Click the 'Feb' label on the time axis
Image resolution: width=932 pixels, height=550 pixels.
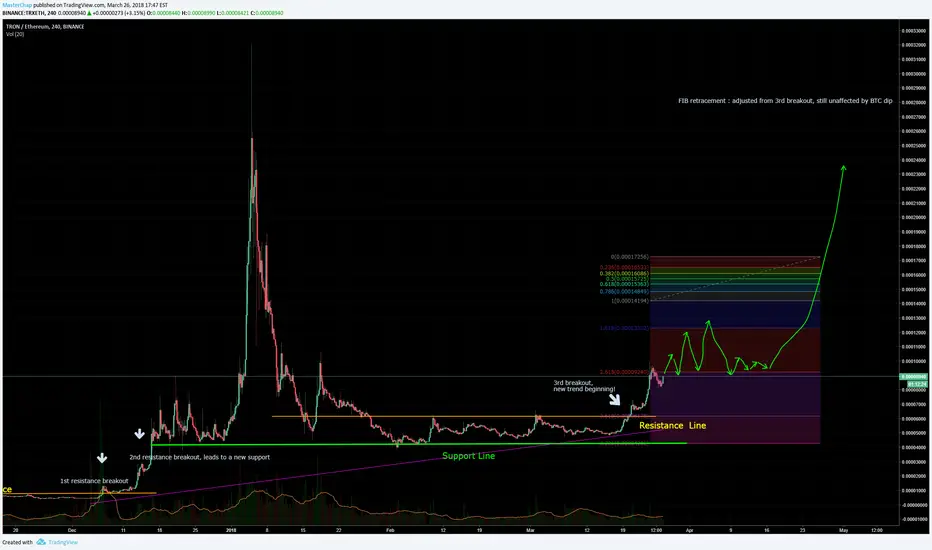(390, 530)
